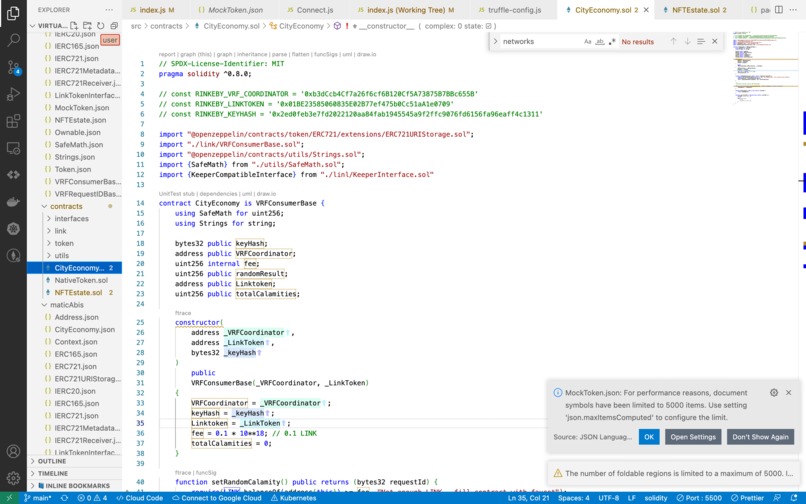
Task: Click Connect to Google Cloud in status bar
Action: (217, 498)
